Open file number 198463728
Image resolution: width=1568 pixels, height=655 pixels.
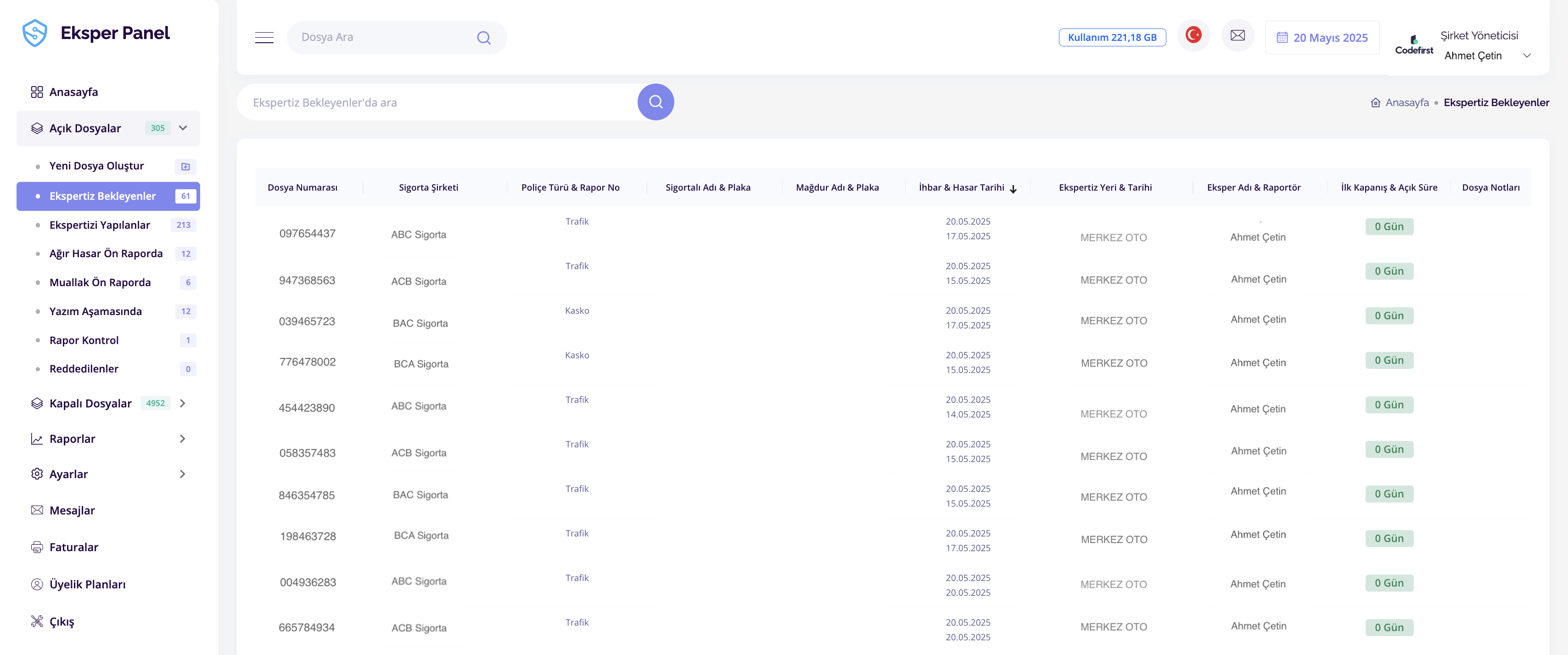coord(308,536)
